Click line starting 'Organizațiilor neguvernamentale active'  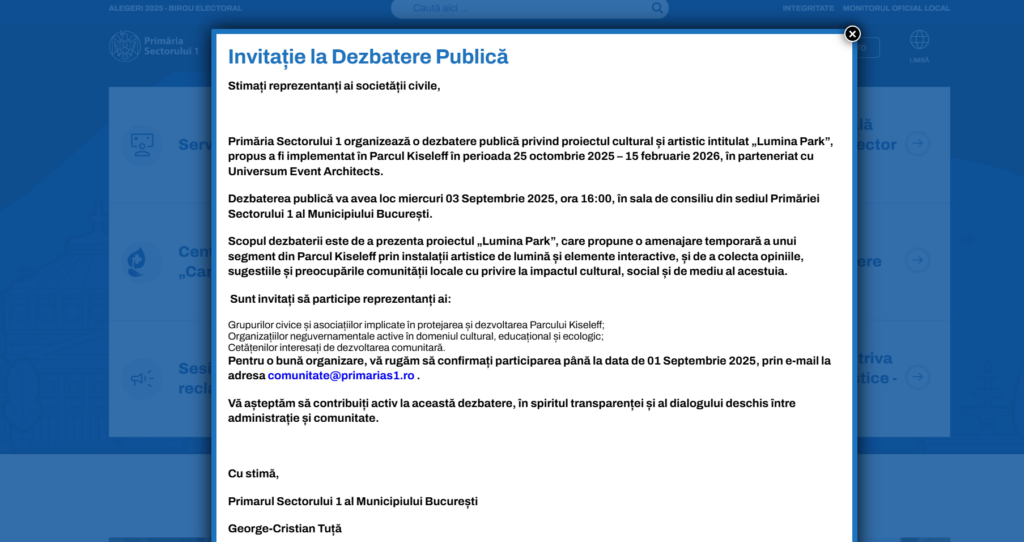point(415,336)
